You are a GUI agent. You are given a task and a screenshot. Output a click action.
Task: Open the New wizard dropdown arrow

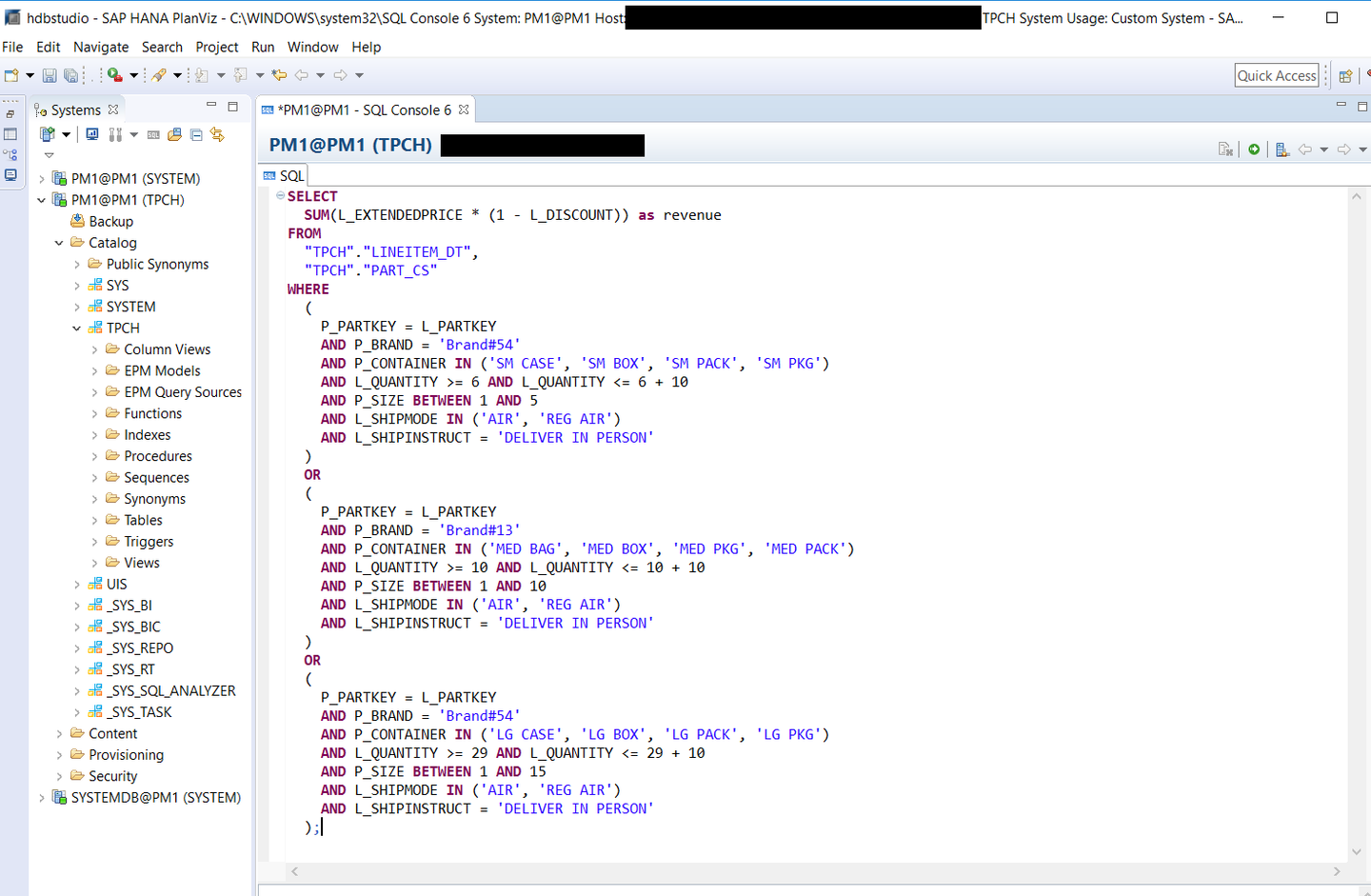[30, 75]
